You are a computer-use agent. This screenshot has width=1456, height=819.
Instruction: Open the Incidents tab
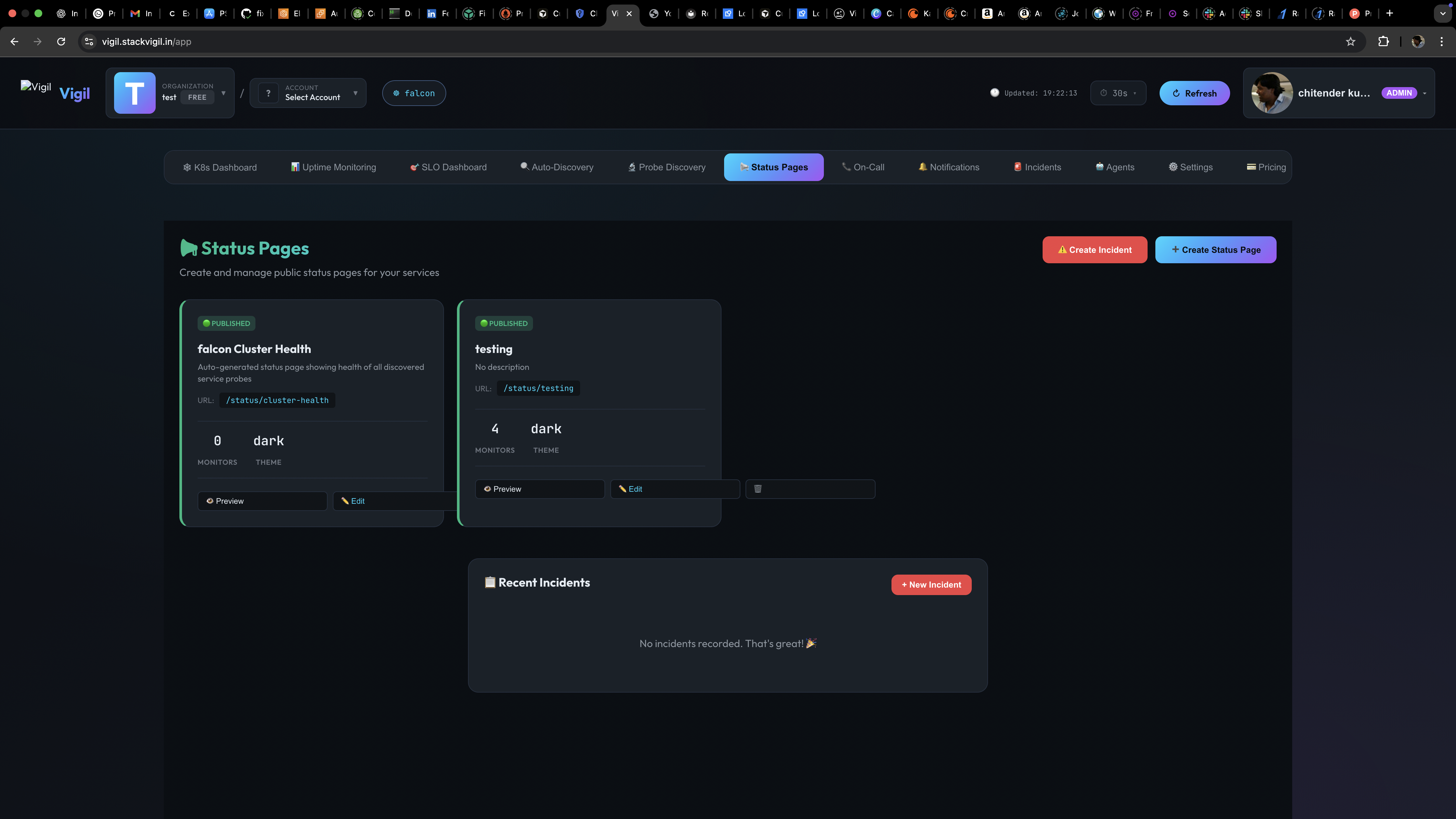1037,167
